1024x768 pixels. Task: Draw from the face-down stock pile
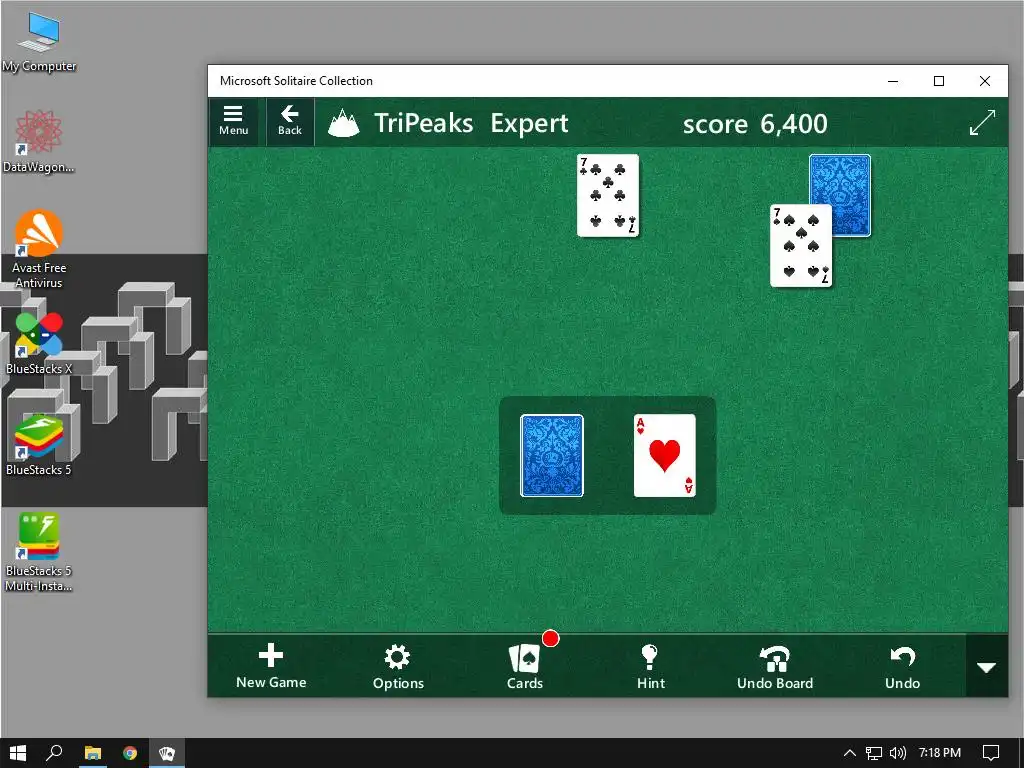(x=552, y=455)
